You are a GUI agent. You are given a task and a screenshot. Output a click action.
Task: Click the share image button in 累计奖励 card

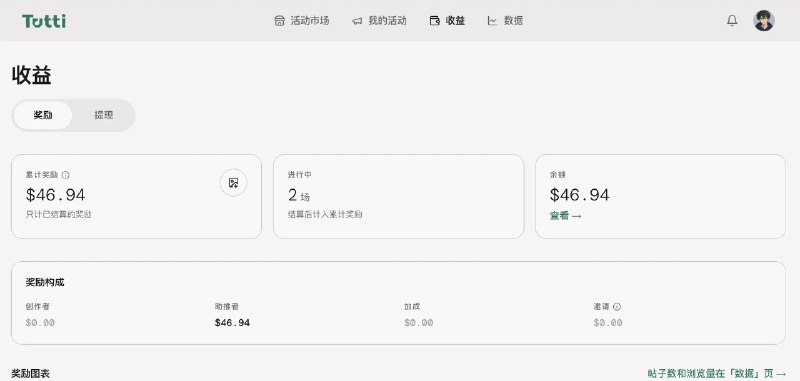[234, 183]
